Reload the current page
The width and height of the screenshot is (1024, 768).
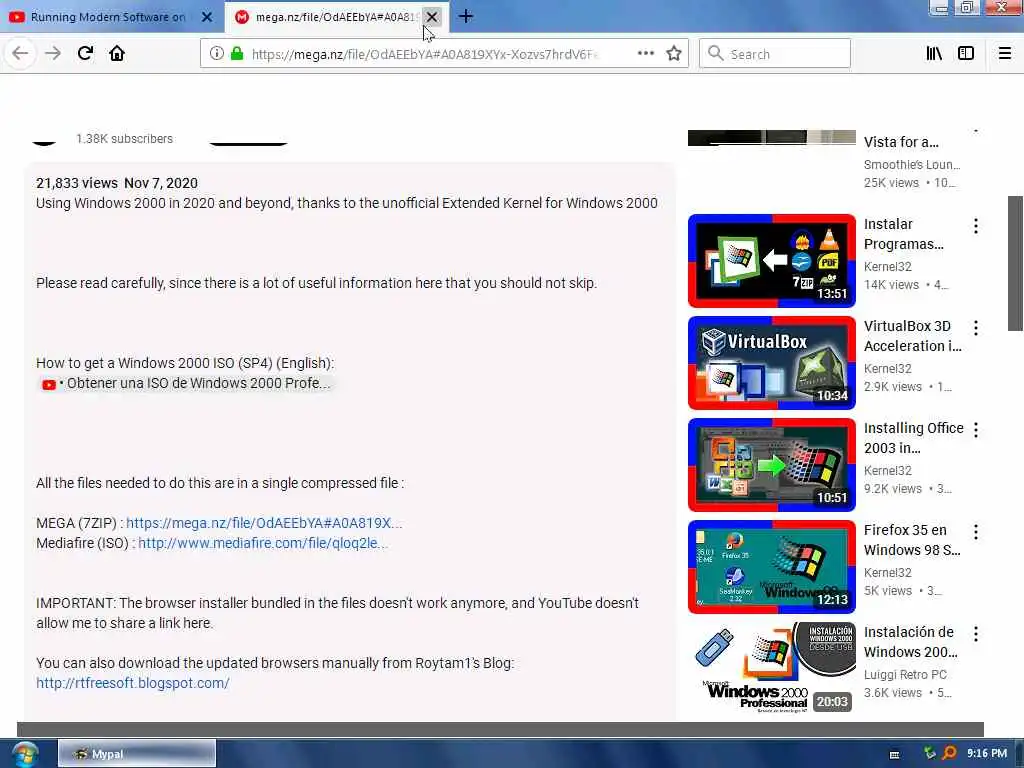click(85, 54)
